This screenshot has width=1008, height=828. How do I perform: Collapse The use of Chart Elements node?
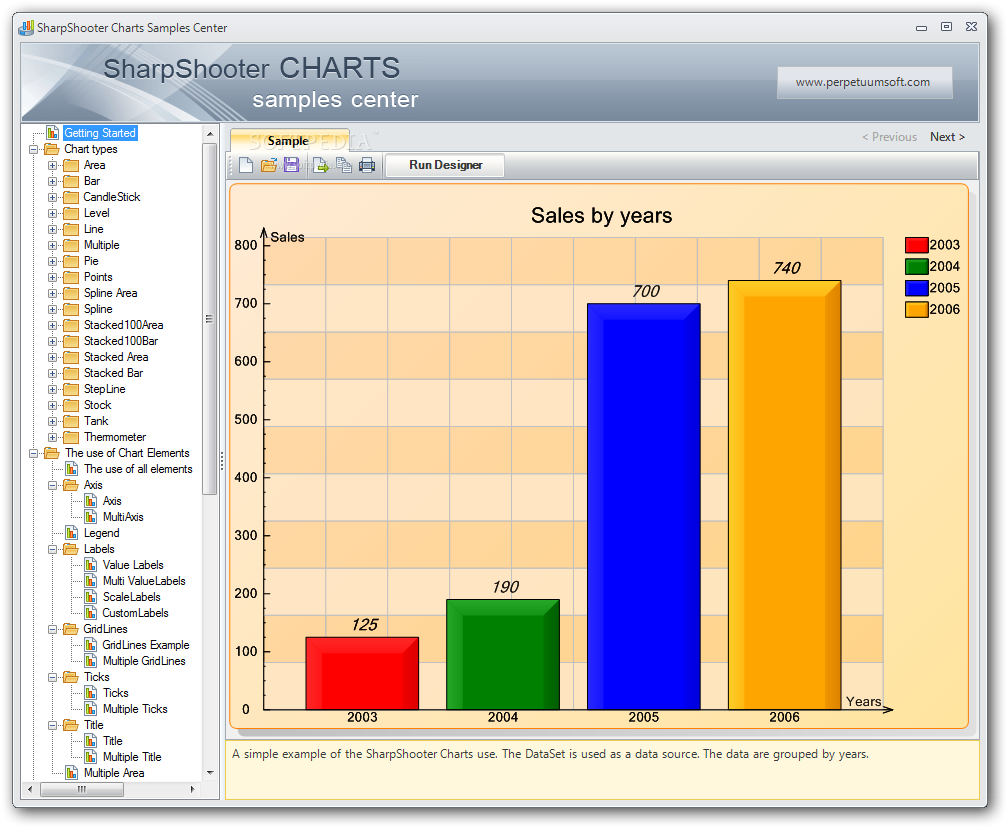[33, 453]
